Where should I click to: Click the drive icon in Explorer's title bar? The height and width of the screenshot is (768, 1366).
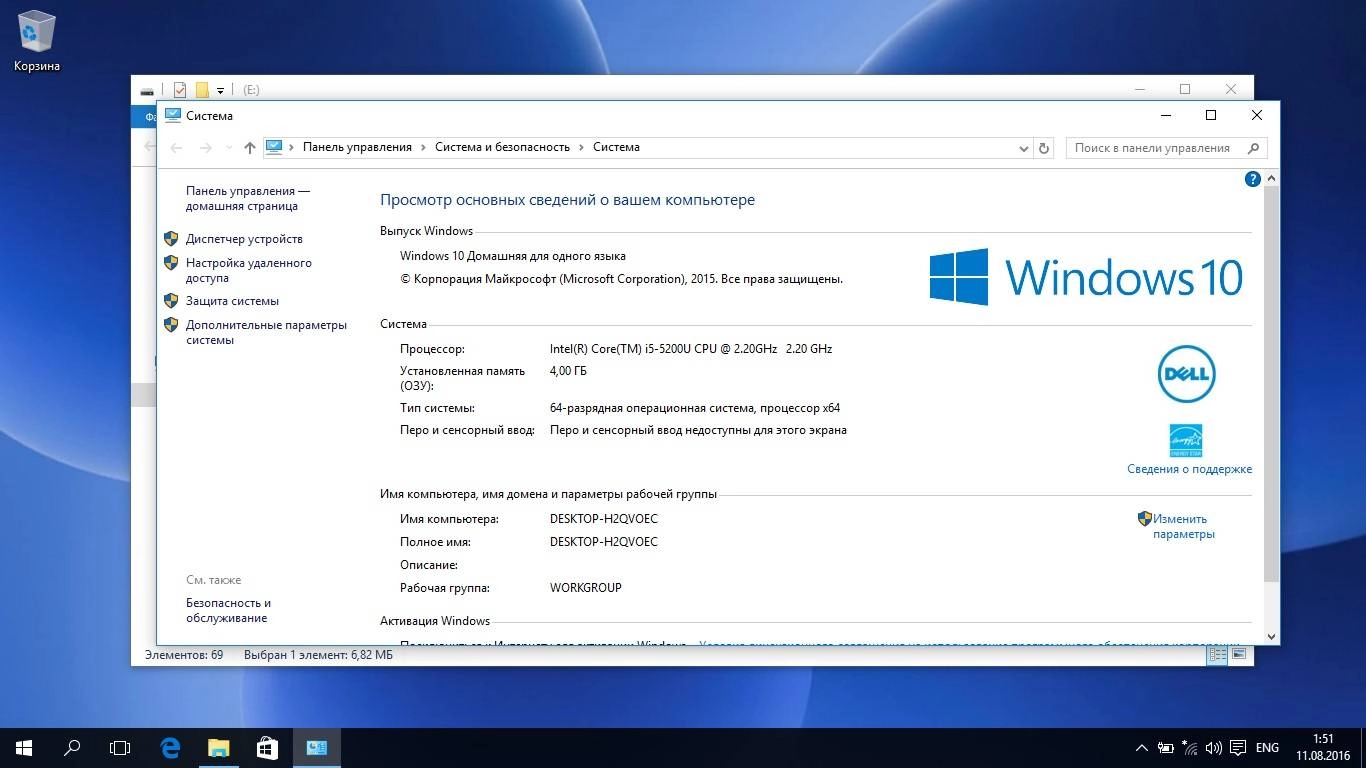point(147,90)
